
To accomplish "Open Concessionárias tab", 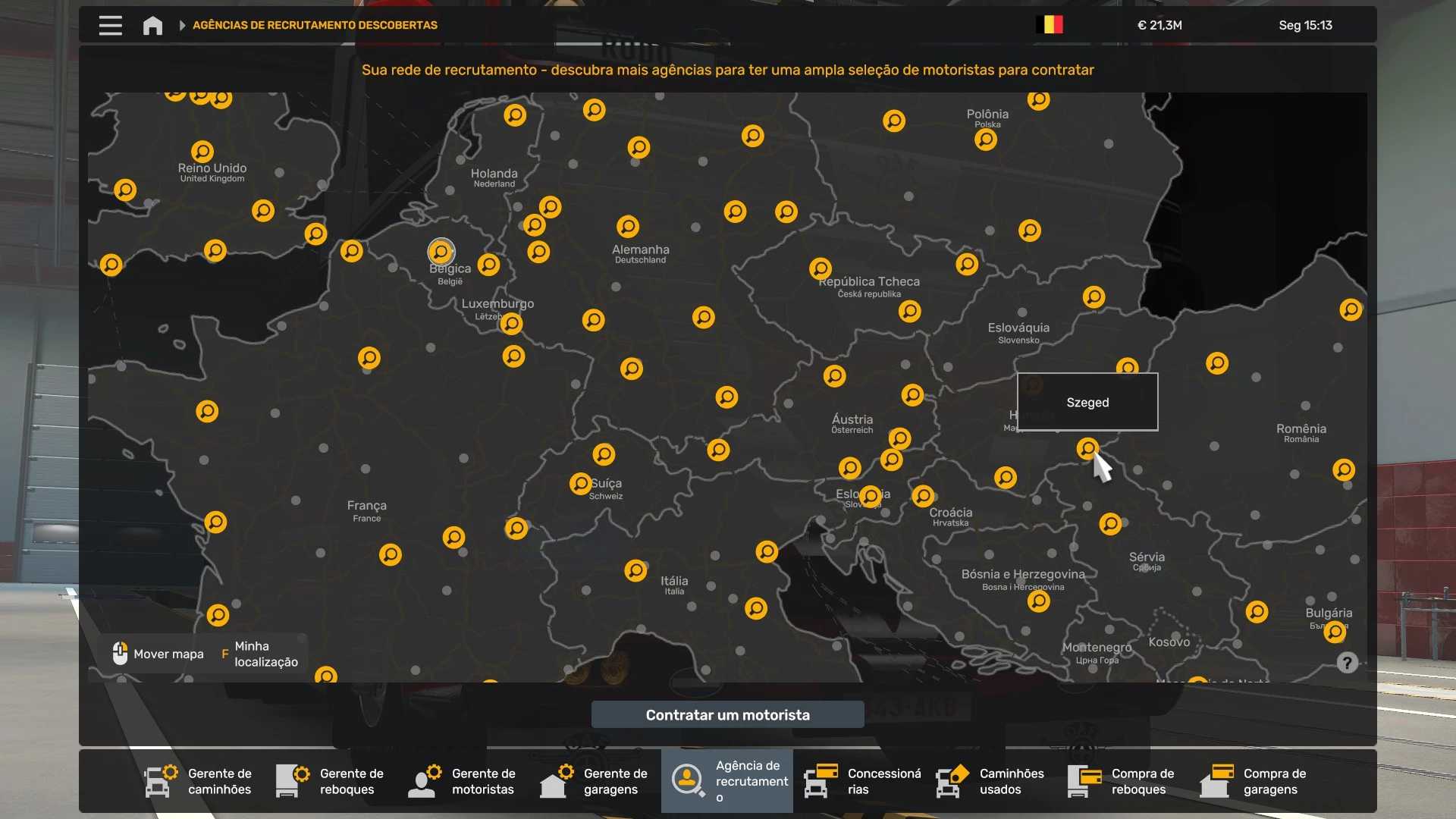I will click(x=862, y=781).
